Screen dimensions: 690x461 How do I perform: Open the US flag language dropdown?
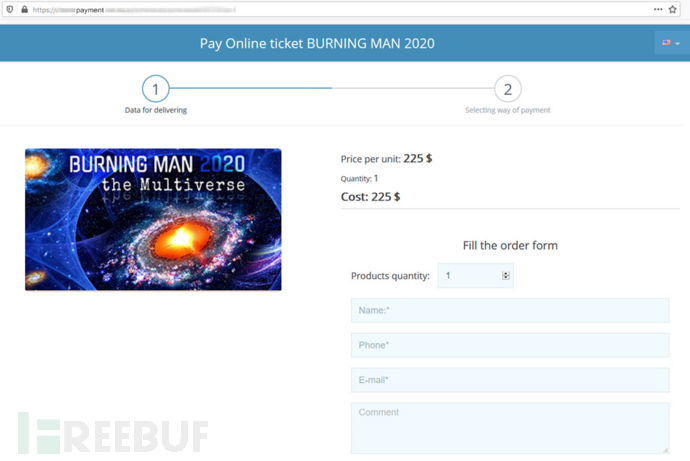click(671, 43)
